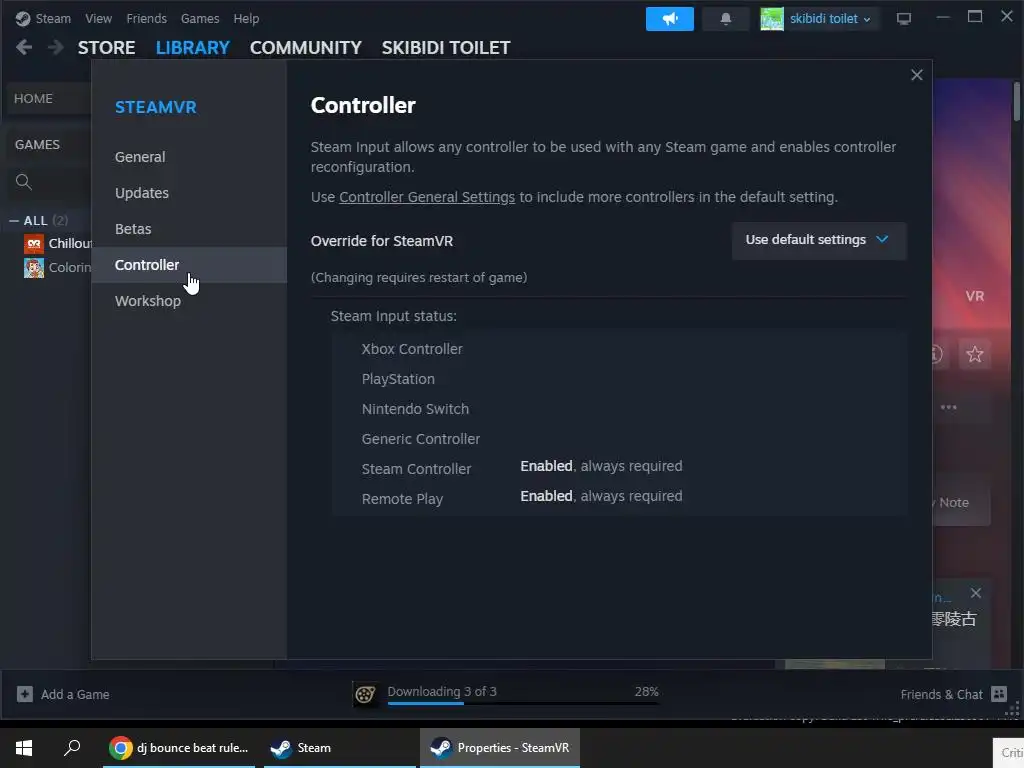1024x768 pixels.
Task: Select Updates in the properties sidebar
Action: click(189, 193)
